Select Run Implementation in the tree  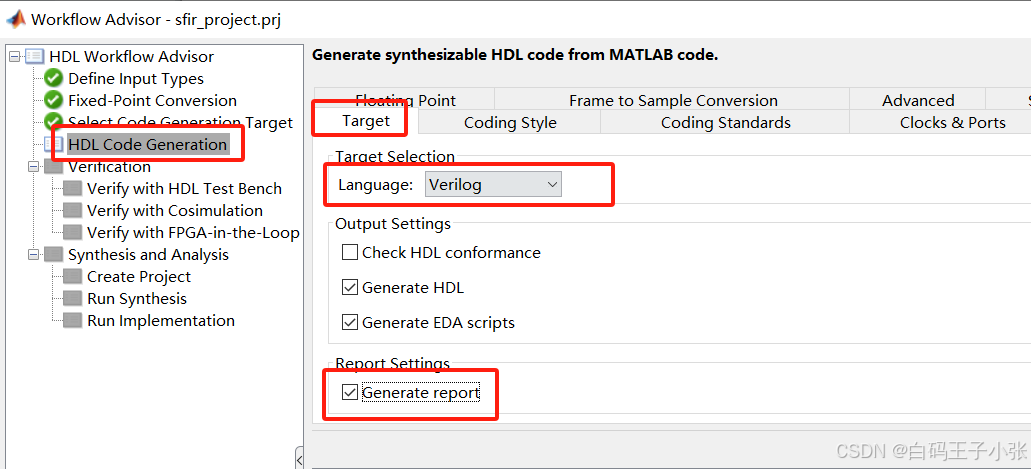click(x=160, y=320)
